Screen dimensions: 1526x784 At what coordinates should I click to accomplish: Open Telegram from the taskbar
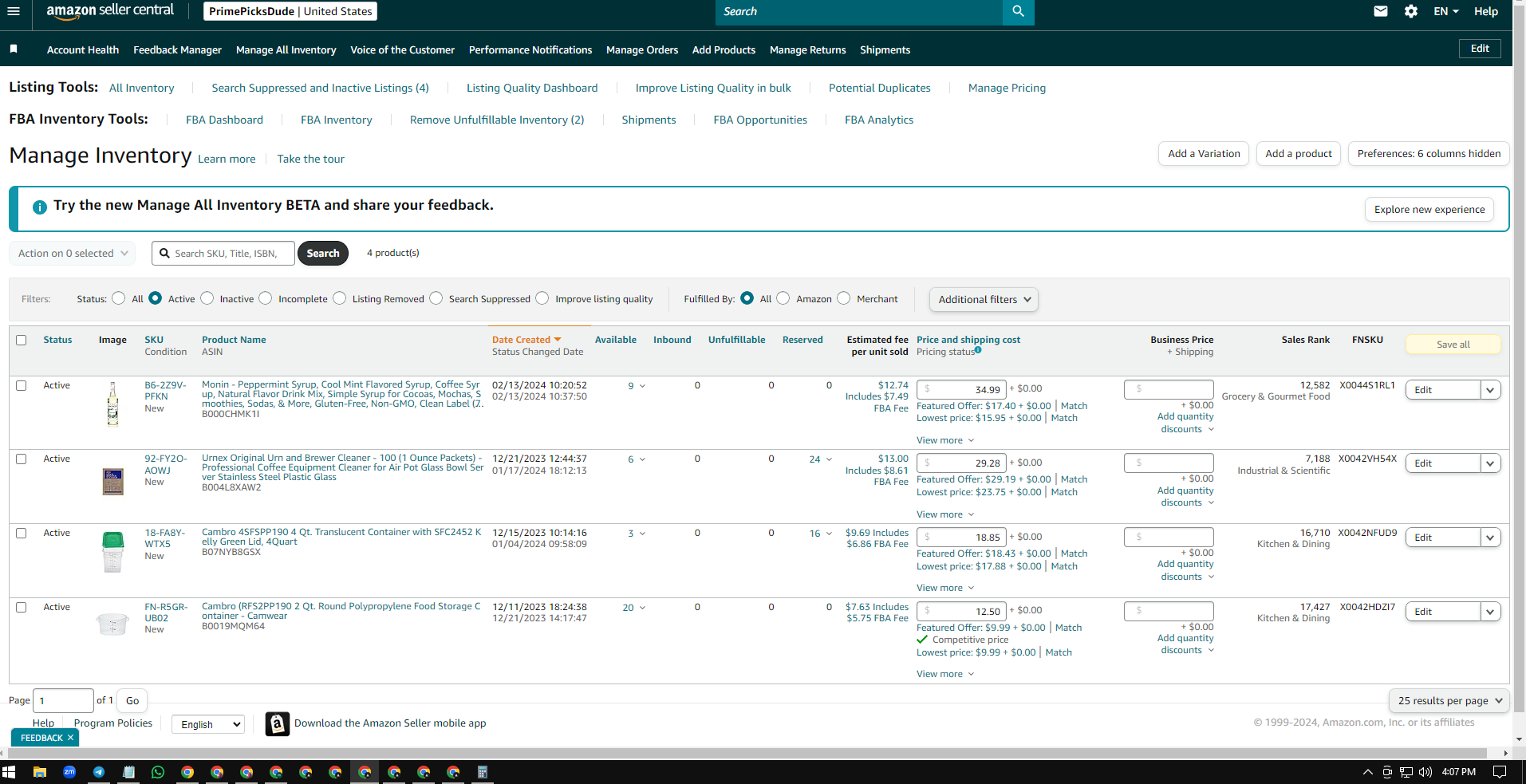coord(99,772)
